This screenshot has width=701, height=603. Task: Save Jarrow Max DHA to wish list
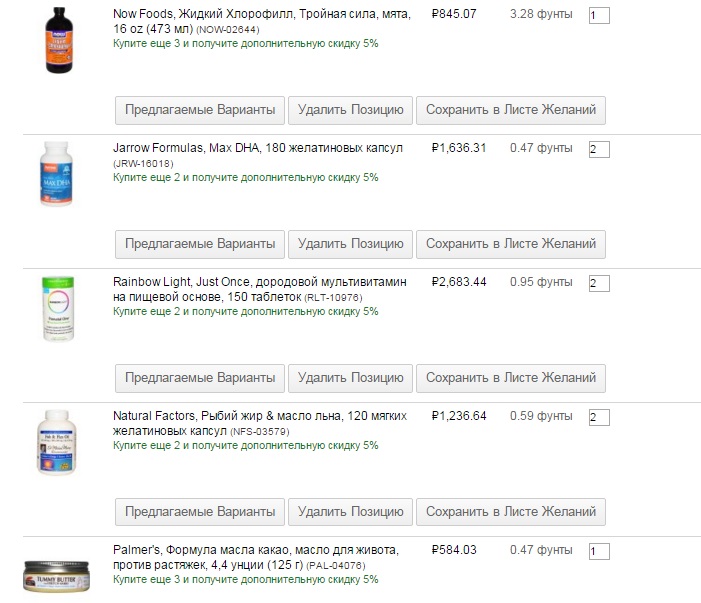[x=510, y=243]
